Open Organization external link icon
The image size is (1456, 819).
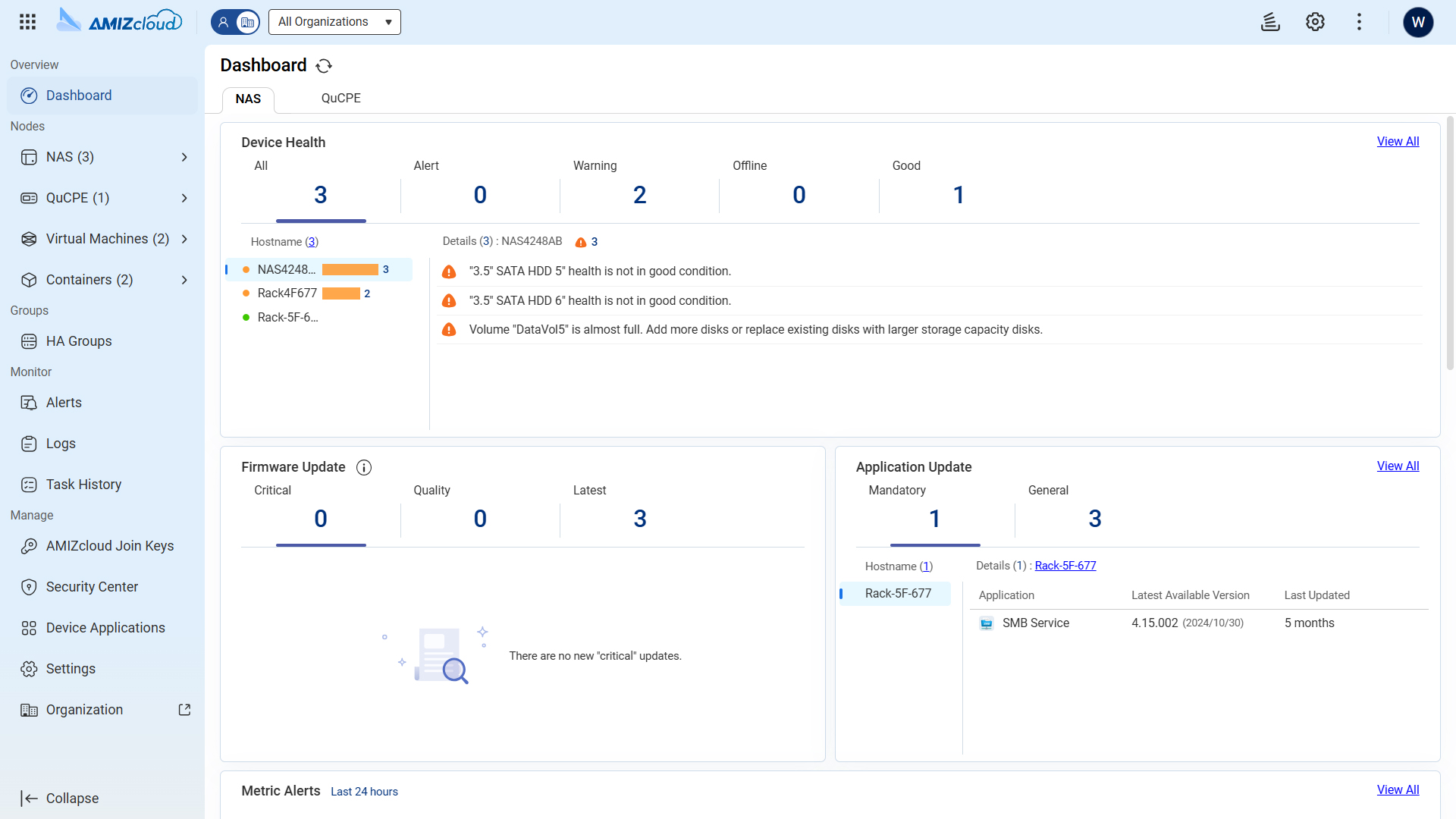(x=184, y=710)
